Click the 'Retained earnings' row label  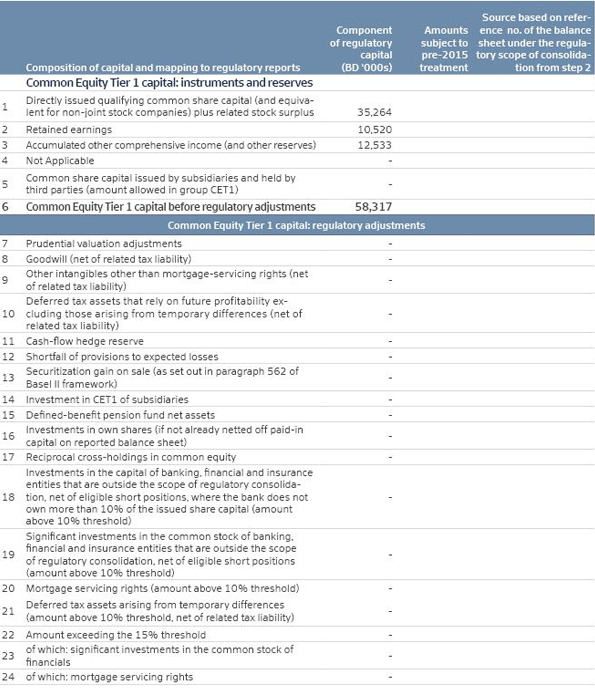tap(69, 130)
